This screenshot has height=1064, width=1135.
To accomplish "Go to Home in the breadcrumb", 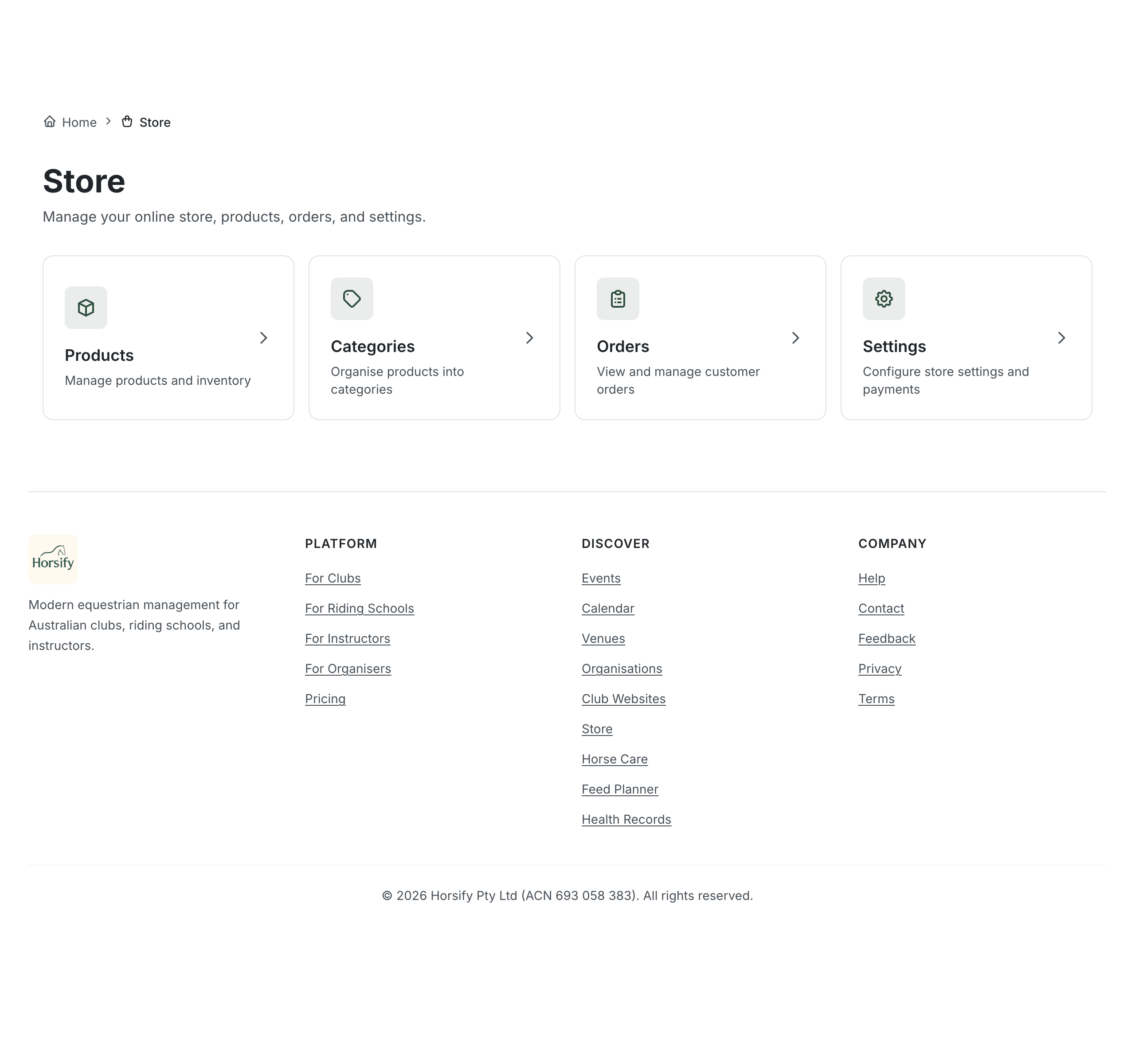I will [79, 122].
